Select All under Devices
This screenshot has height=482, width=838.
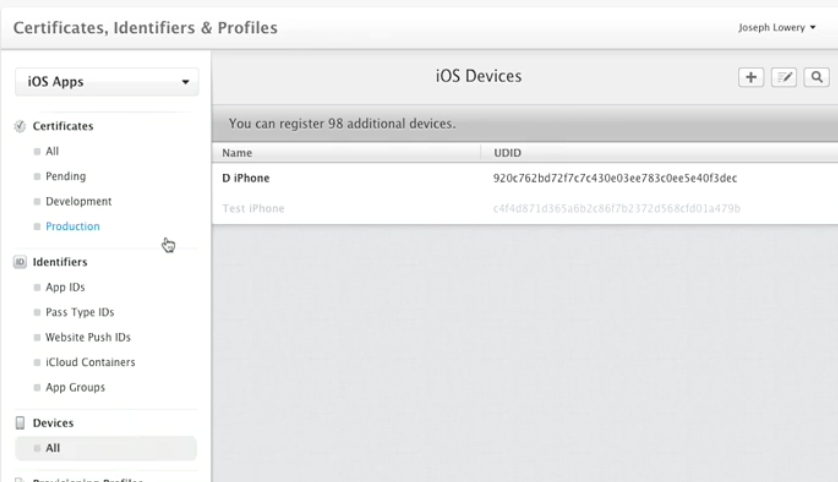tap(52, 449)
